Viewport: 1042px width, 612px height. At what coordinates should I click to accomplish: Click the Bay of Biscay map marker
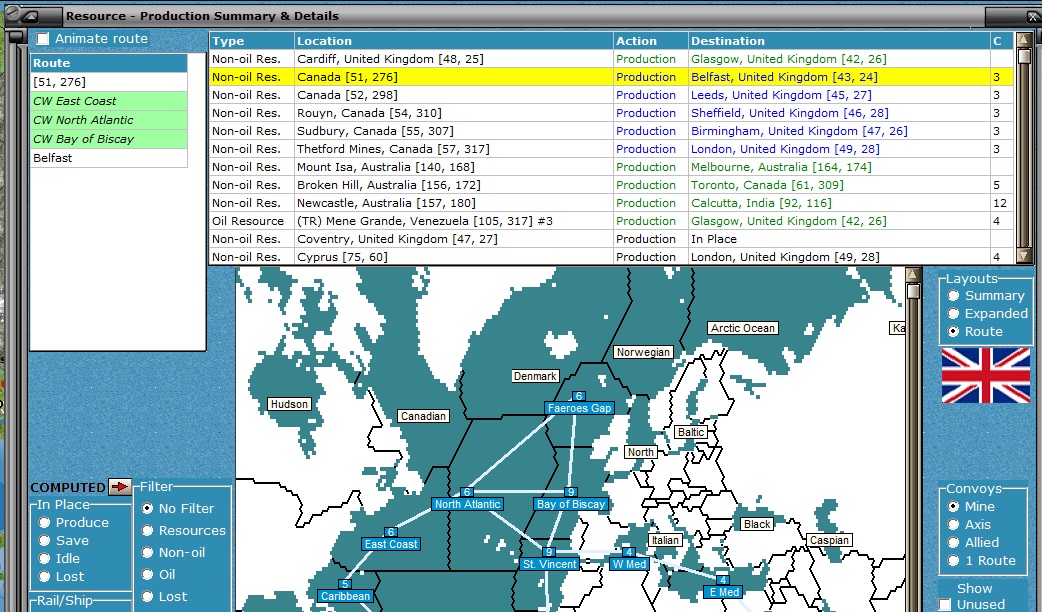coord(570,504)
